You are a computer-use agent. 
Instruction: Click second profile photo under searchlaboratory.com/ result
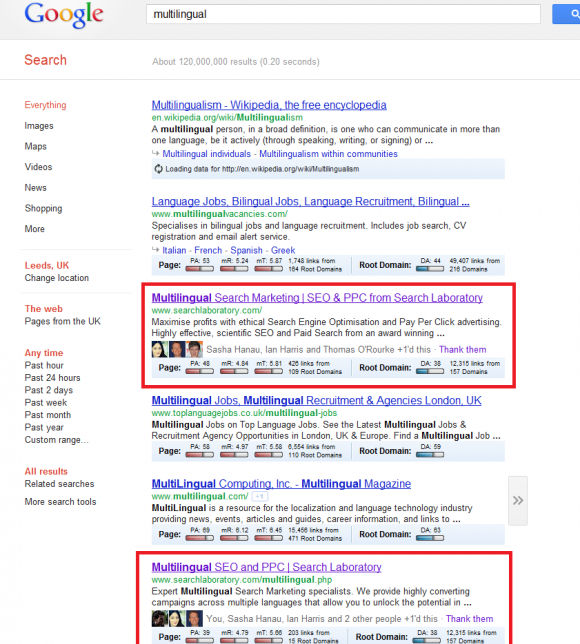click(177, 349)
